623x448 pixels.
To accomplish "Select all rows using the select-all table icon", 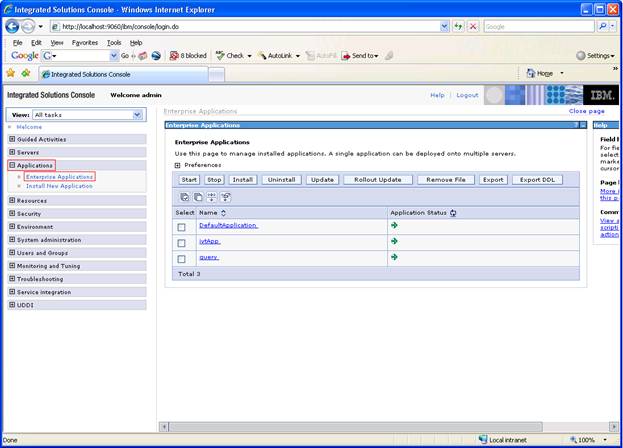I will (x=184, y=197).
